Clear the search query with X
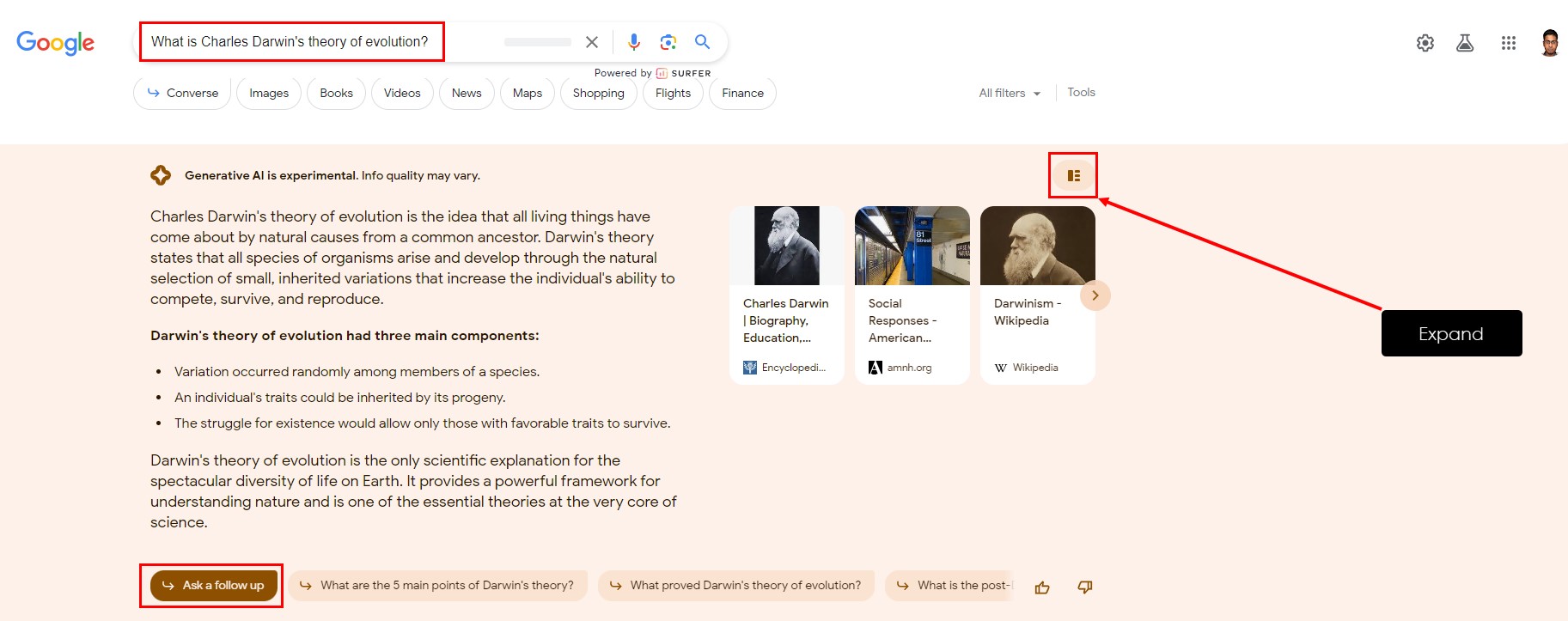 pyautogui.click(x=592, y=42)
